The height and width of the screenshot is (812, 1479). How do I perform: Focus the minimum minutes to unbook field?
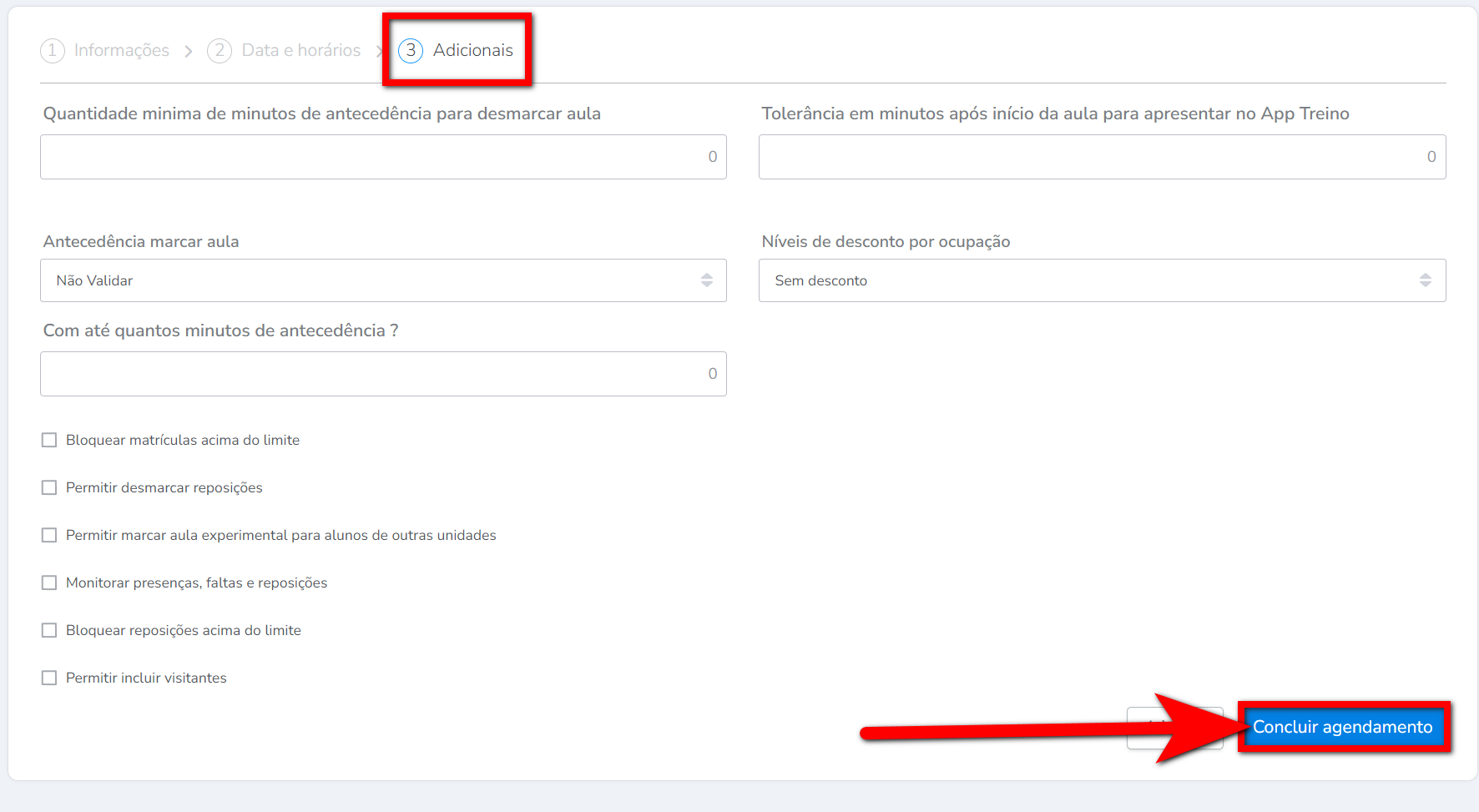click(x=383, y=157)
